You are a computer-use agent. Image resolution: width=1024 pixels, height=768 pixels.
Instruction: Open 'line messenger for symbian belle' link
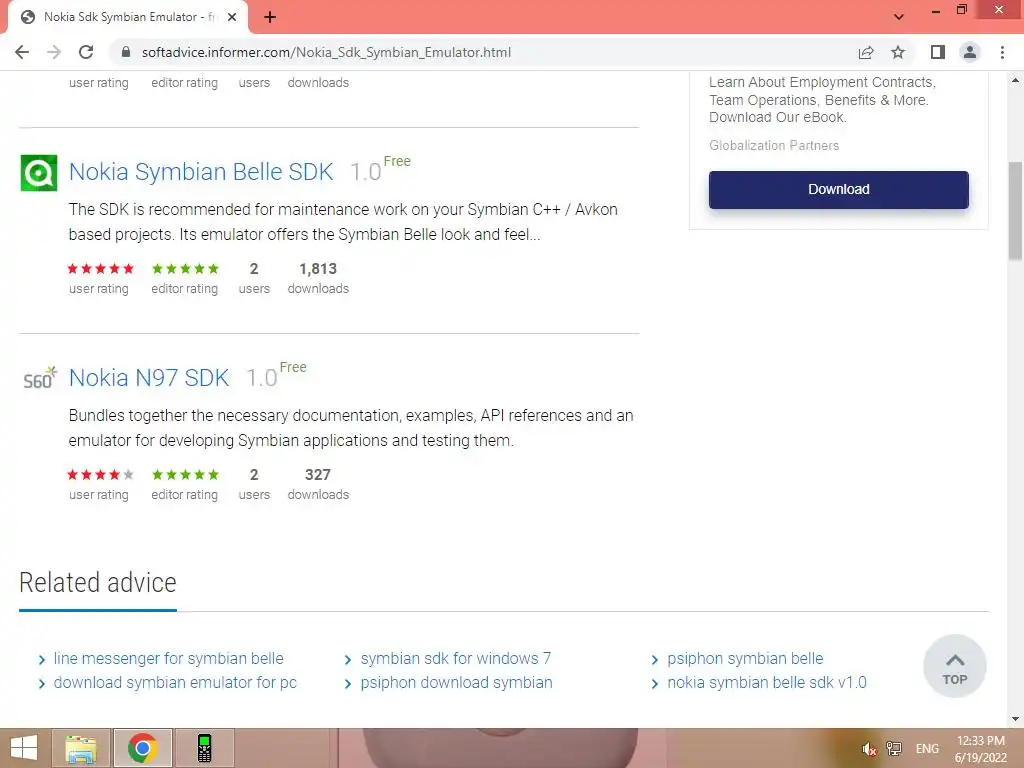pos(168,658)
